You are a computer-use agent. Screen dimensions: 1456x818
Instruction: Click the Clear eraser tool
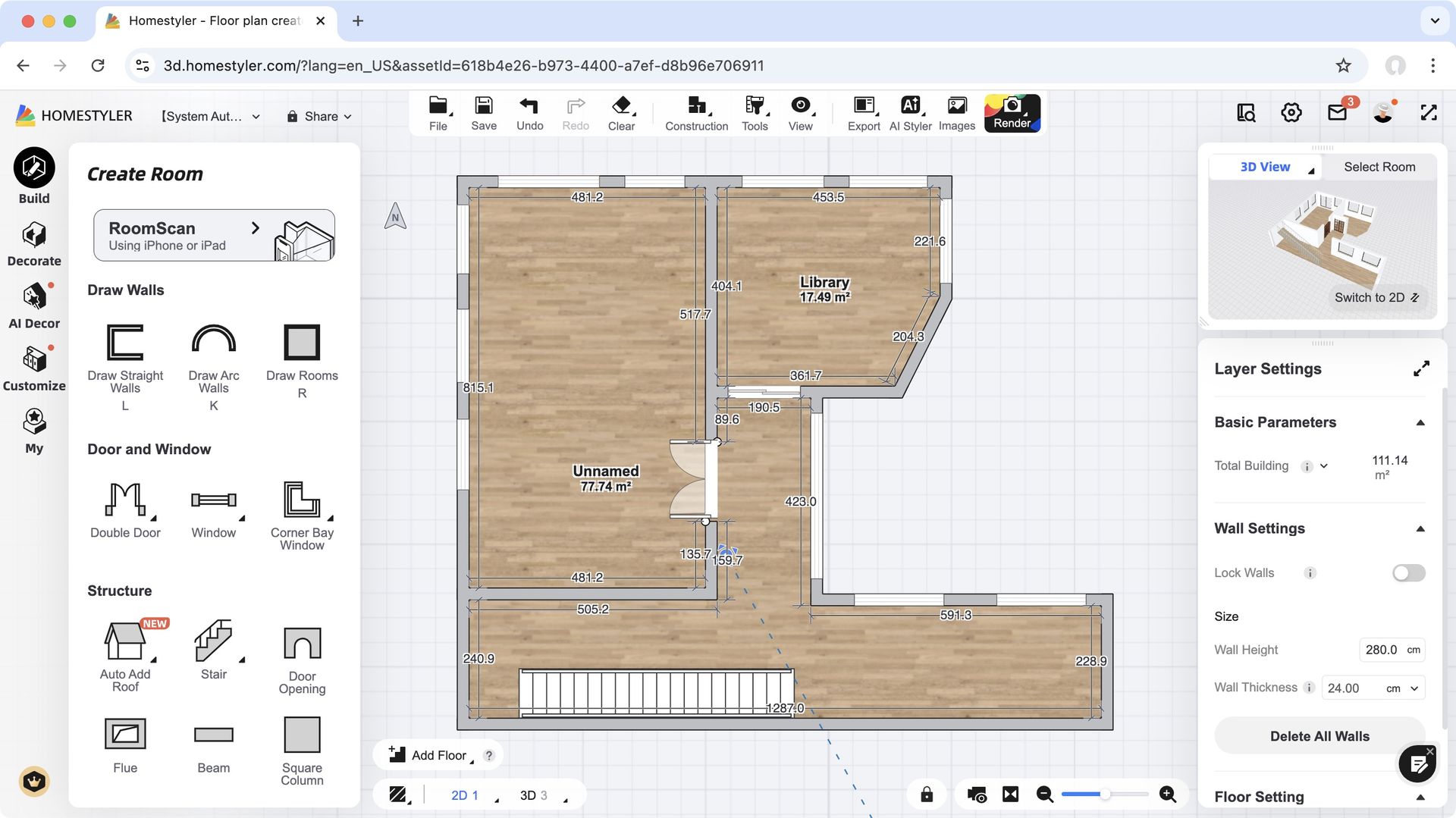[621, 113]
